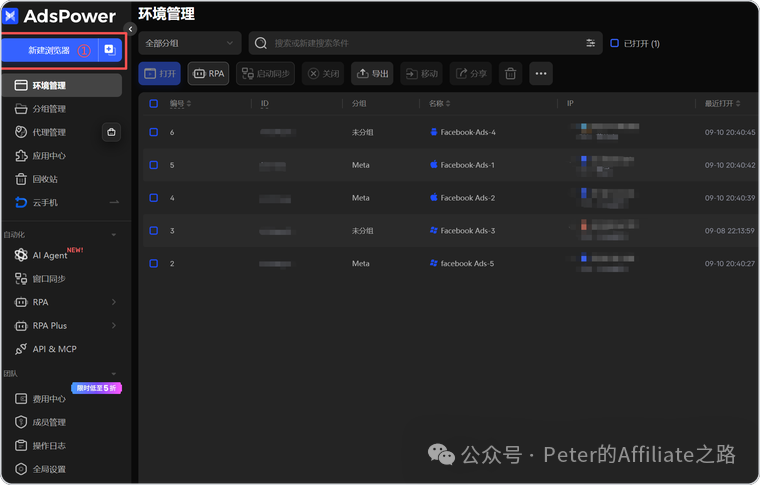Viewport: 760px width, 485px height.
Task: Open 云手机 in the sidebar
Action: click(45, 203)
